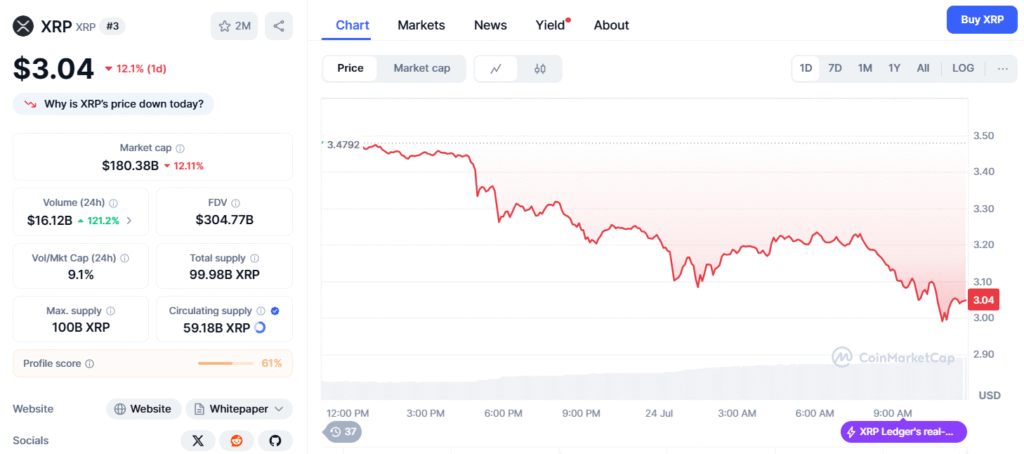Switch chart to Market cap view
Viewport: 1024px width, 454px height.
click(421, 68)
